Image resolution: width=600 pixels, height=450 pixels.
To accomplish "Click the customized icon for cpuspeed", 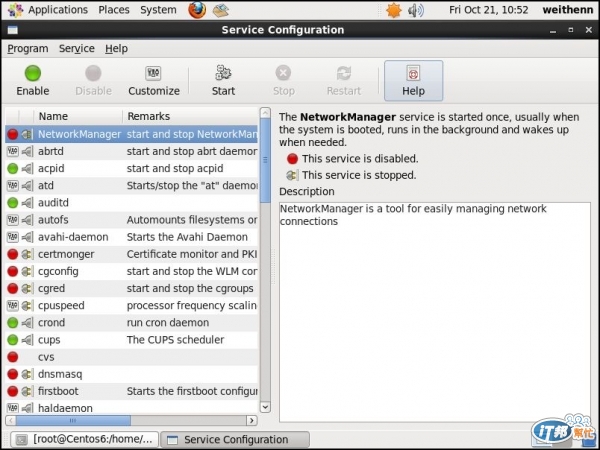I will coord(13,305).
